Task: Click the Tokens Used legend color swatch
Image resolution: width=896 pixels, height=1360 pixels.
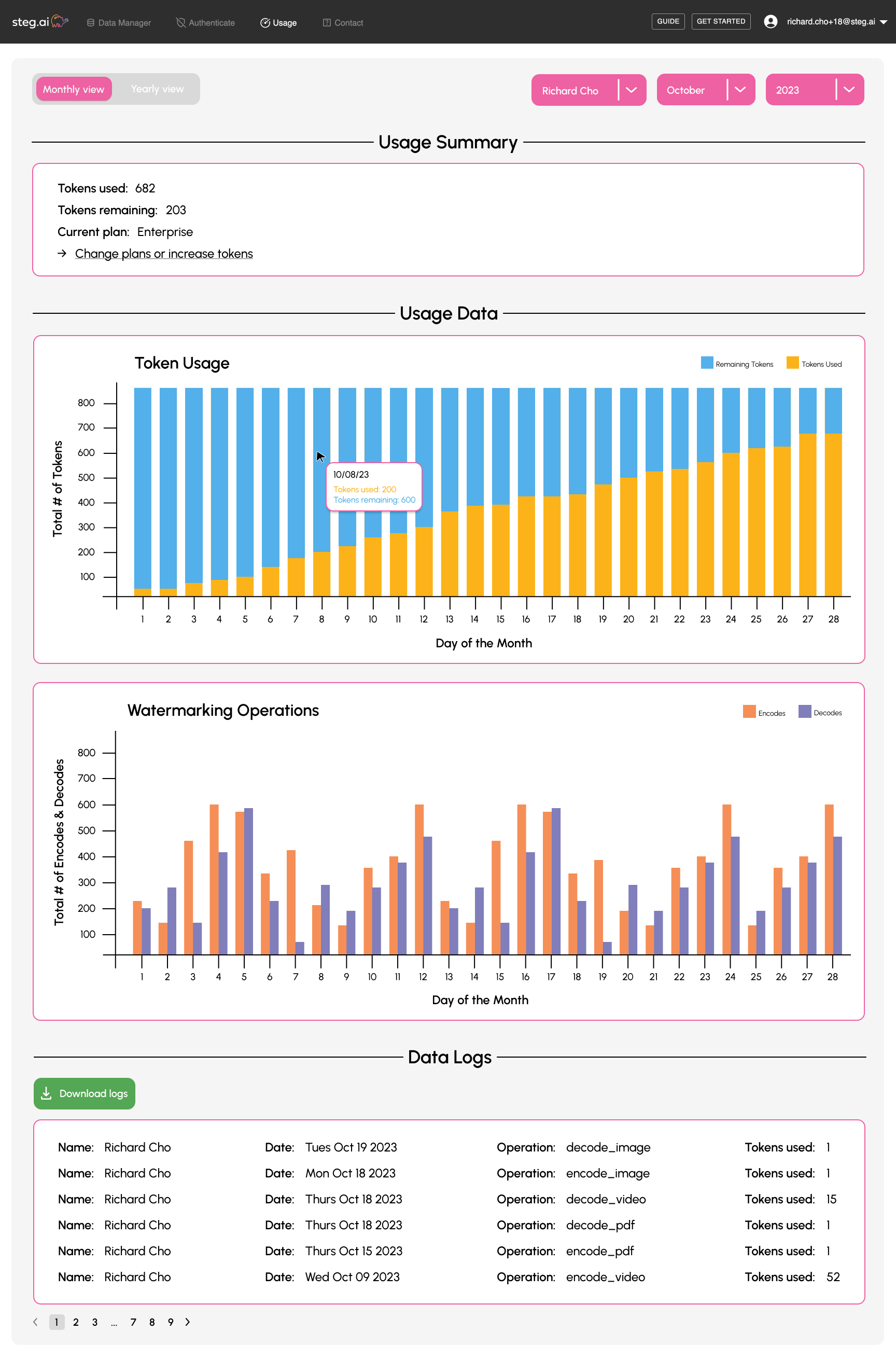Action: (792, 363)
